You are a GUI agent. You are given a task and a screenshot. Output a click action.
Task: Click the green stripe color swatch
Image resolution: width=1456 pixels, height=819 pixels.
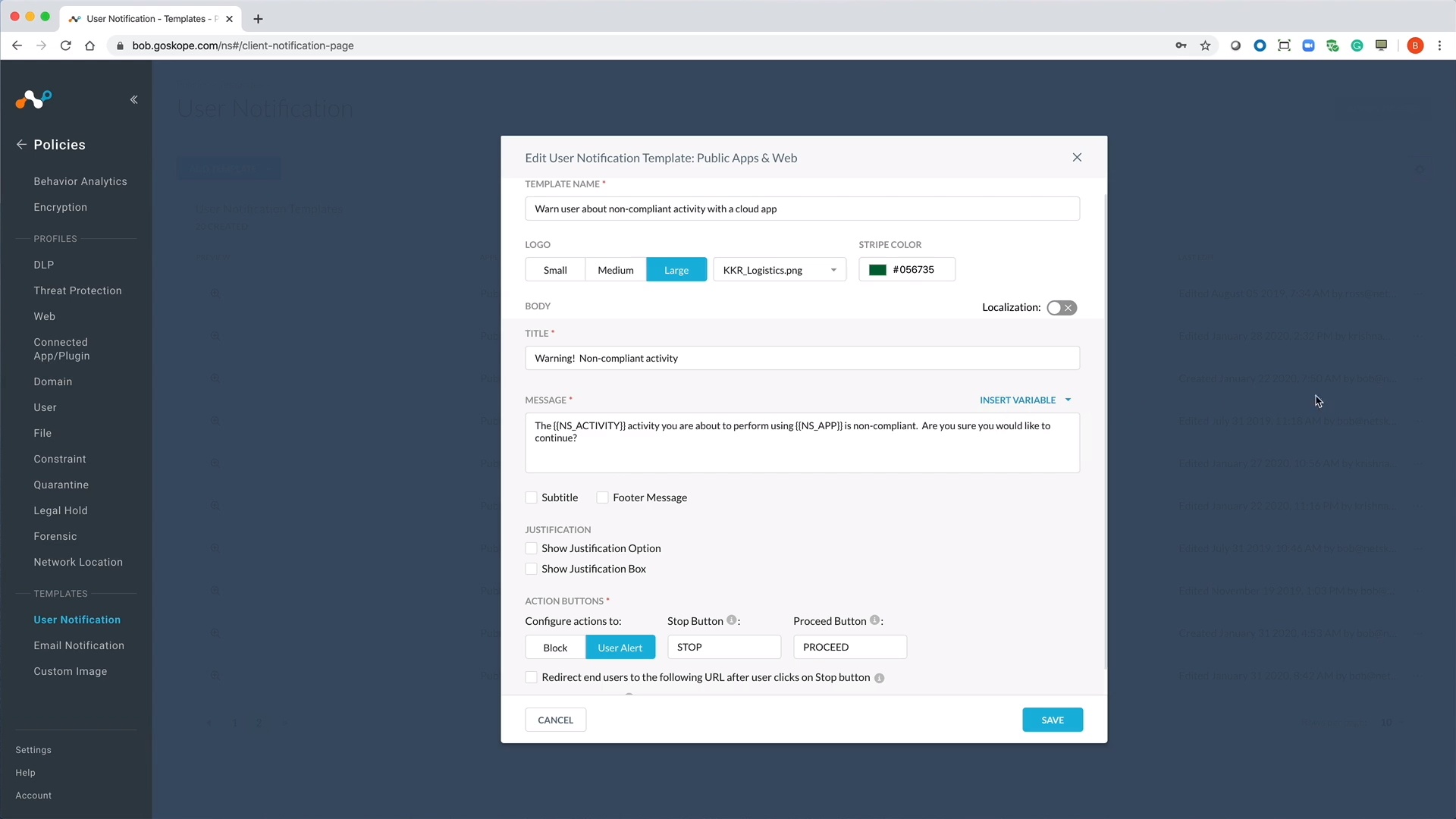(877, 270)
